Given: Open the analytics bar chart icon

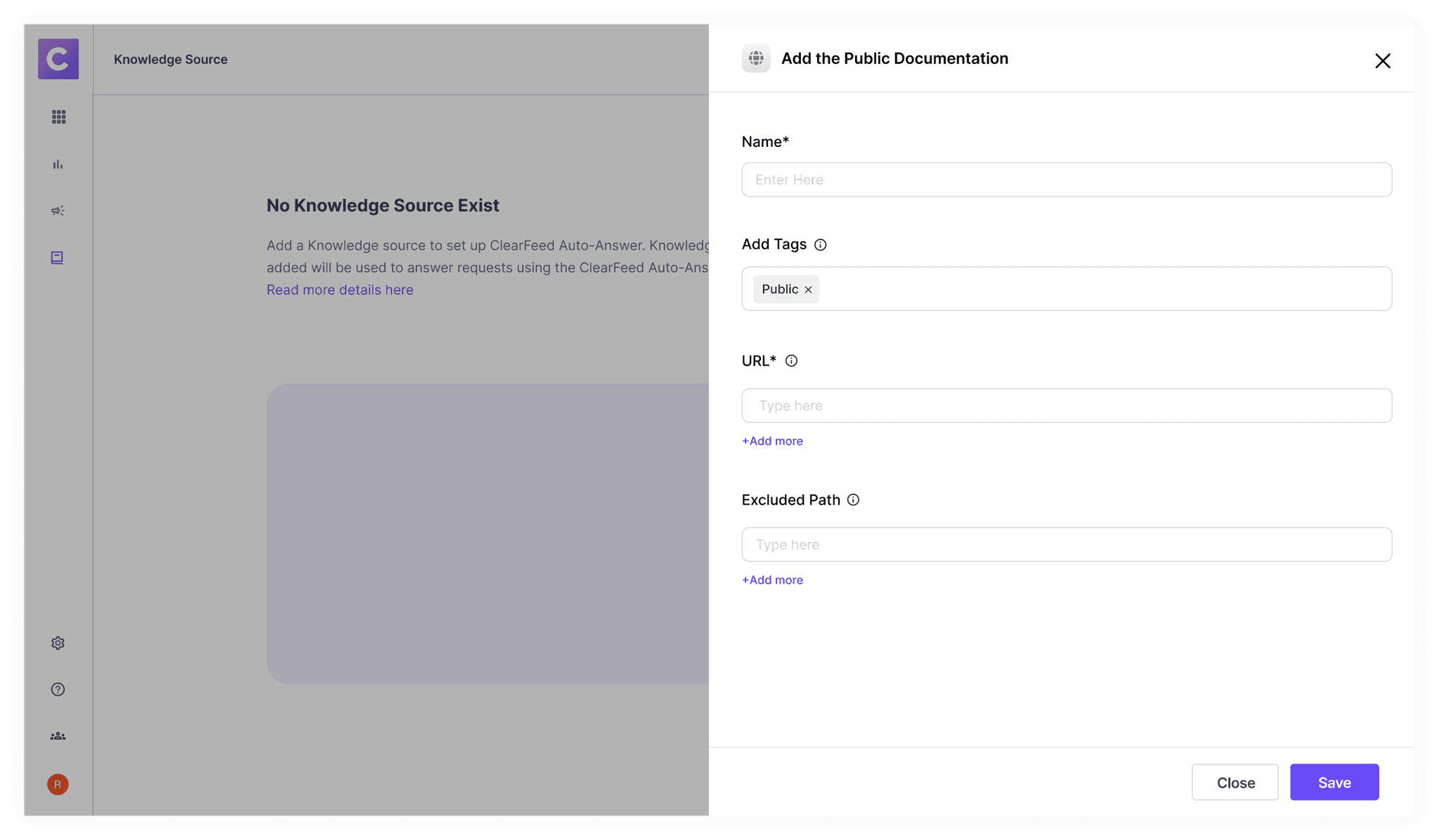Looking at the screenshot, I should click(x=58, y=164).
